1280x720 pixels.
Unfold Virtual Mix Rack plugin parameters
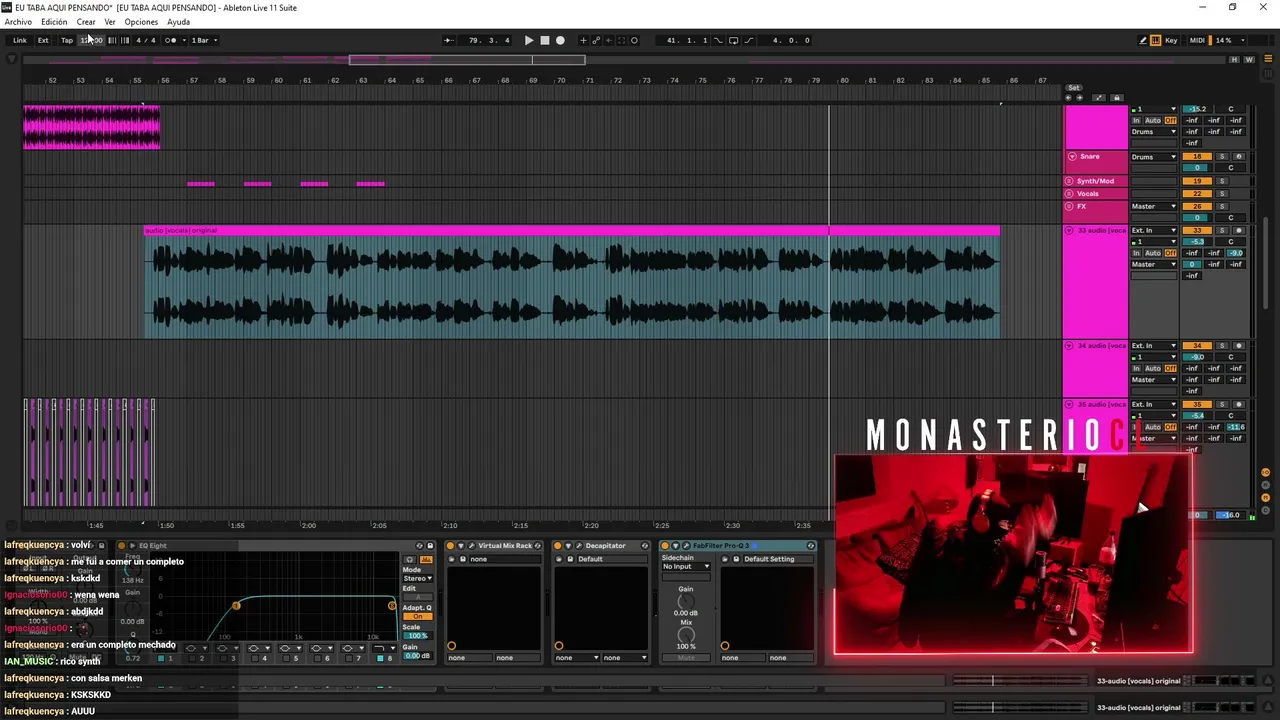point(460,546)
